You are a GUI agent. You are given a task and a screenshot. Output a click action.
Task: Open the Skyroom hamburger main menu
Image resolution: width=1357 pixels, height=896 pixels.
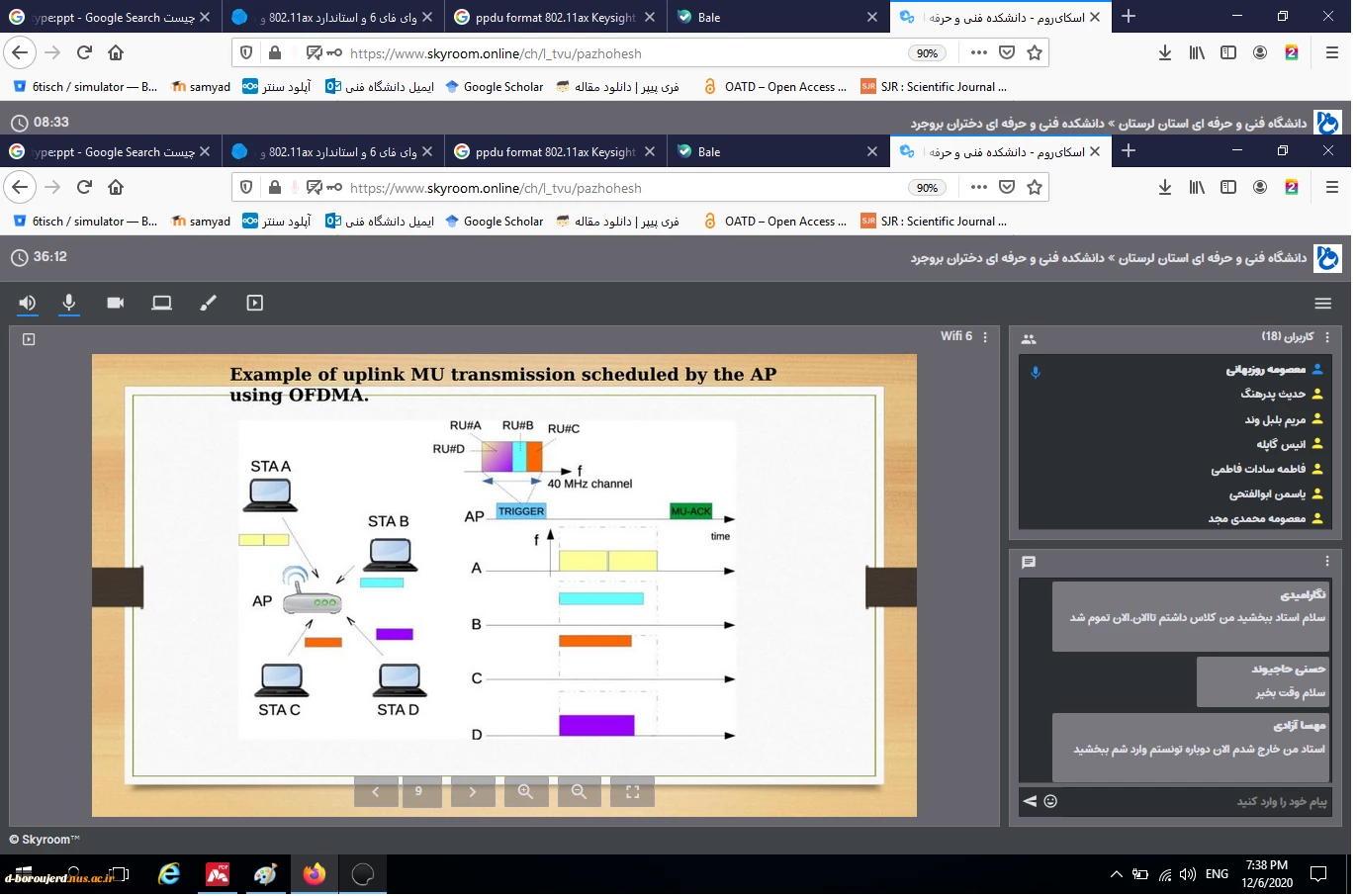(1323, 304)
